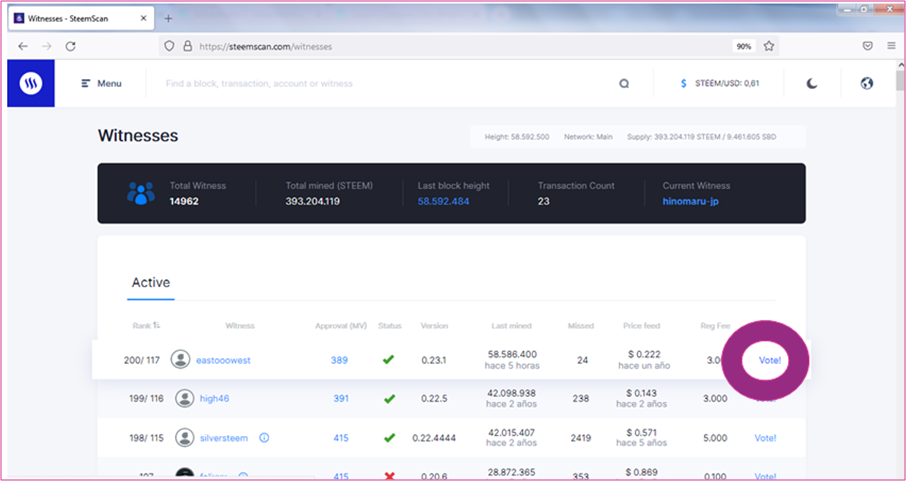Click the Total Witness people icon
The image size is (906, 481).
pyautogui.click(x=141, y=193)
